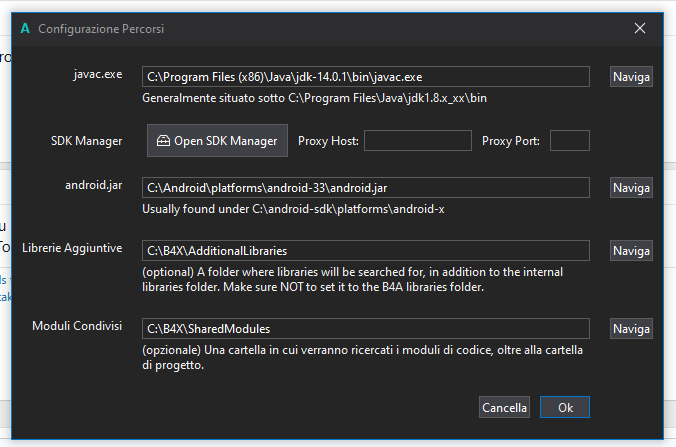Open SDK Manager
This screenshot has height=447, width=676.
218,141
